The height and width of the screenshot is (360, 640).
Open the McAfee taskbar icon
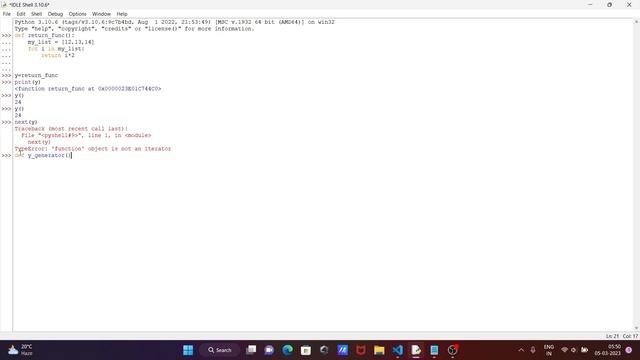click(361, 350)
